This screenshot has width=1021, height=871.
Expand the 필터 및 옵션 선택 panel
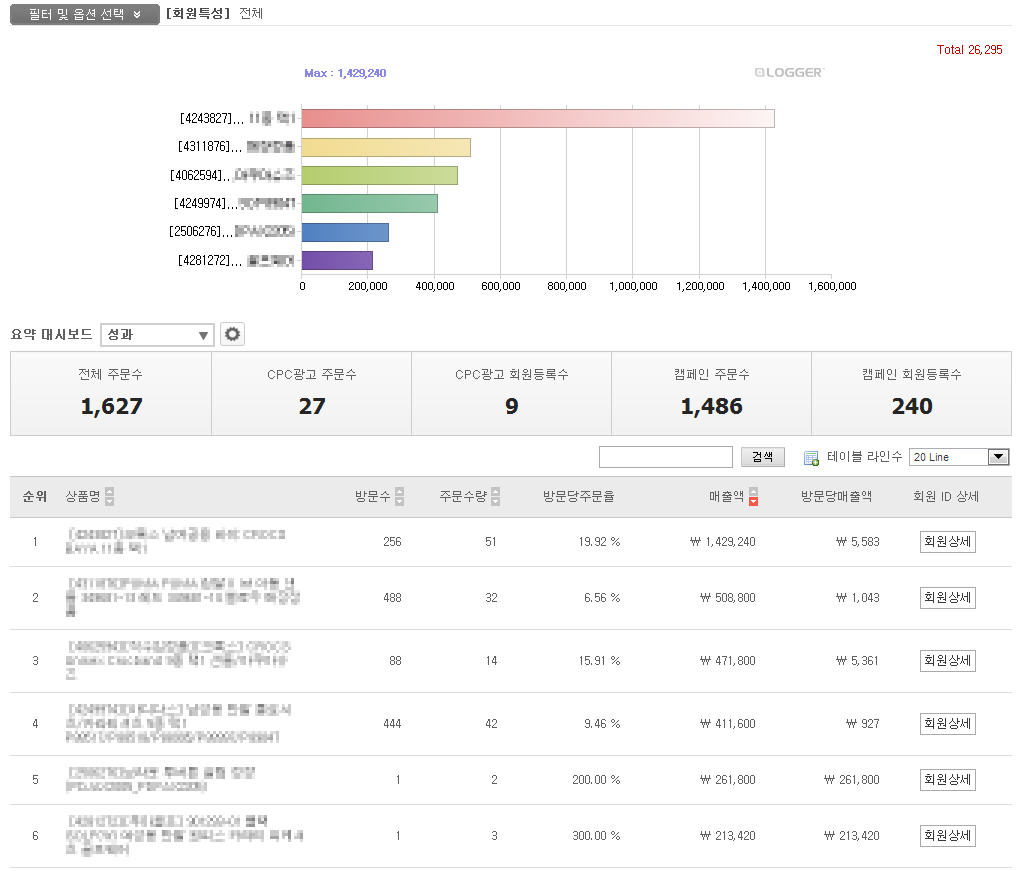(84, 15)
